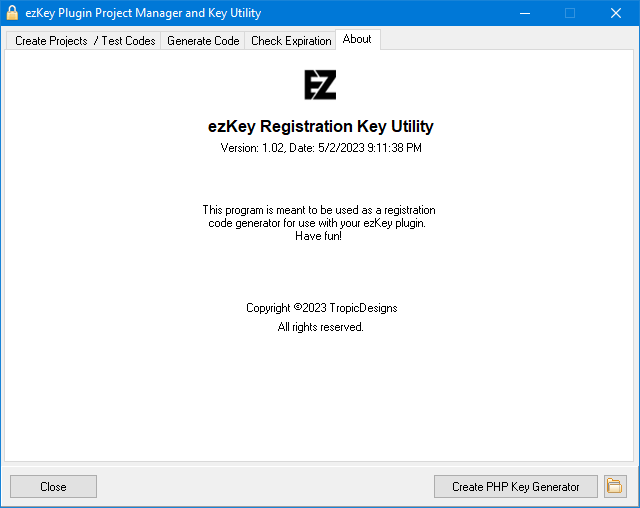640x508 pixels.
Task: Go to the Check Expiration tab
Action: [x=291, y=41]
